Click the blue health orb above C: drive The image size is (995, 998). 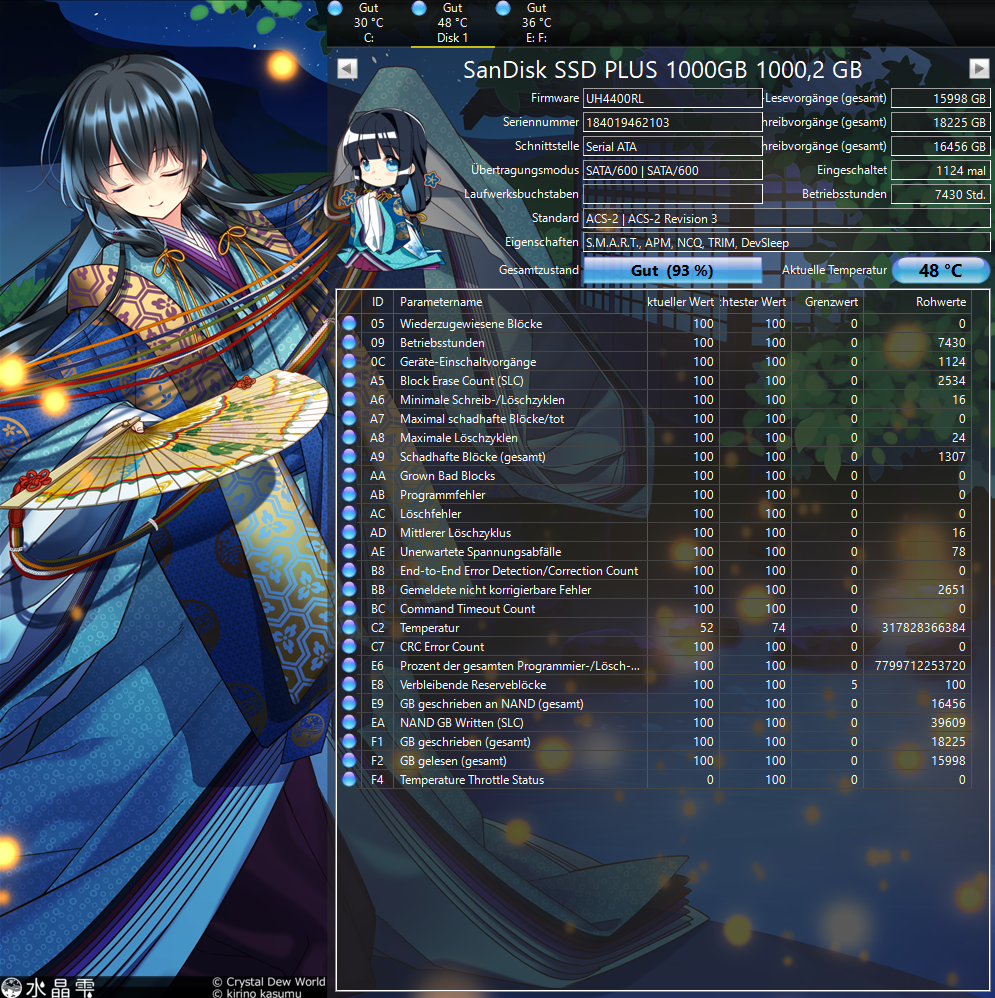[x=335, y=8]
